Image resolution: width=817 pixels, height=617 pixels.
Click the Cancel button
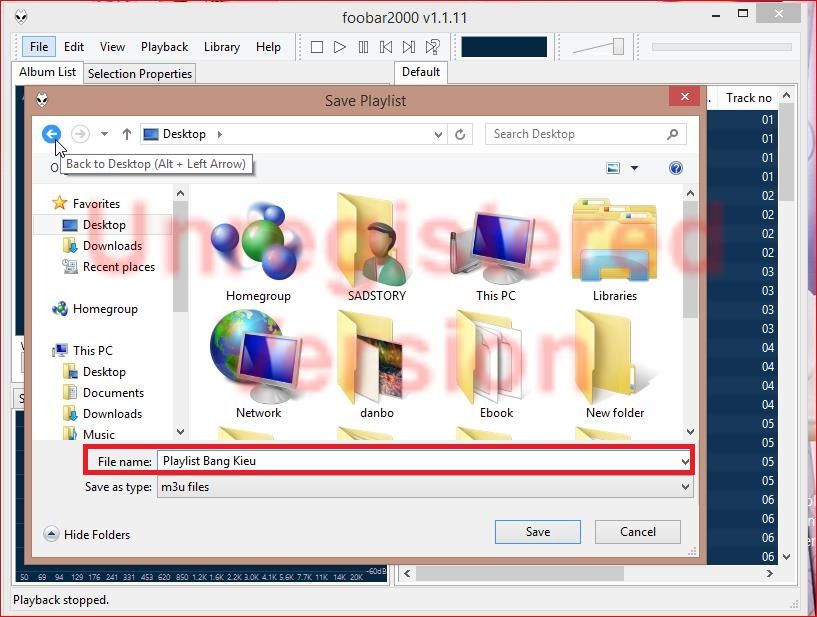[638, 532]
